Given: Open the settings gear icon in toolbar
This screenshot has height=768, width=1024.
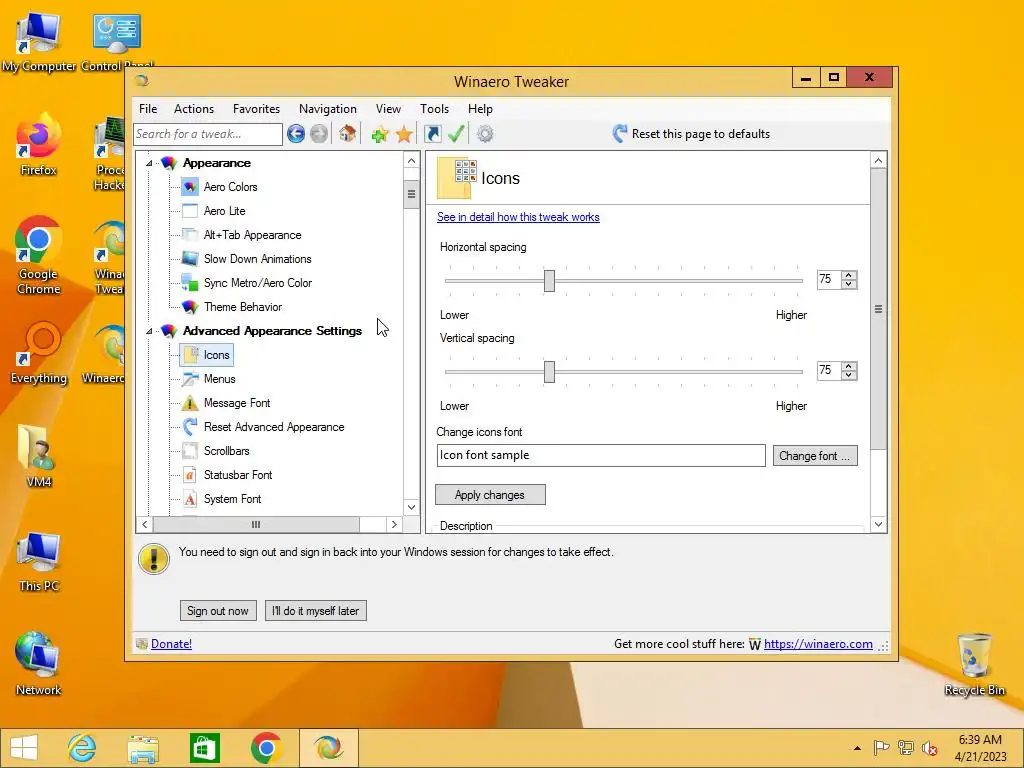Looking at the screenshot, I should pos(485,135).
